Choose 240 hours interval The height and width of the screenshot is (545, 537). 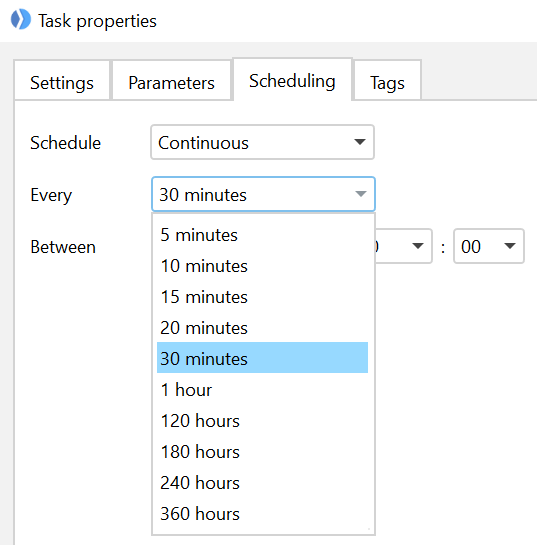262,482
